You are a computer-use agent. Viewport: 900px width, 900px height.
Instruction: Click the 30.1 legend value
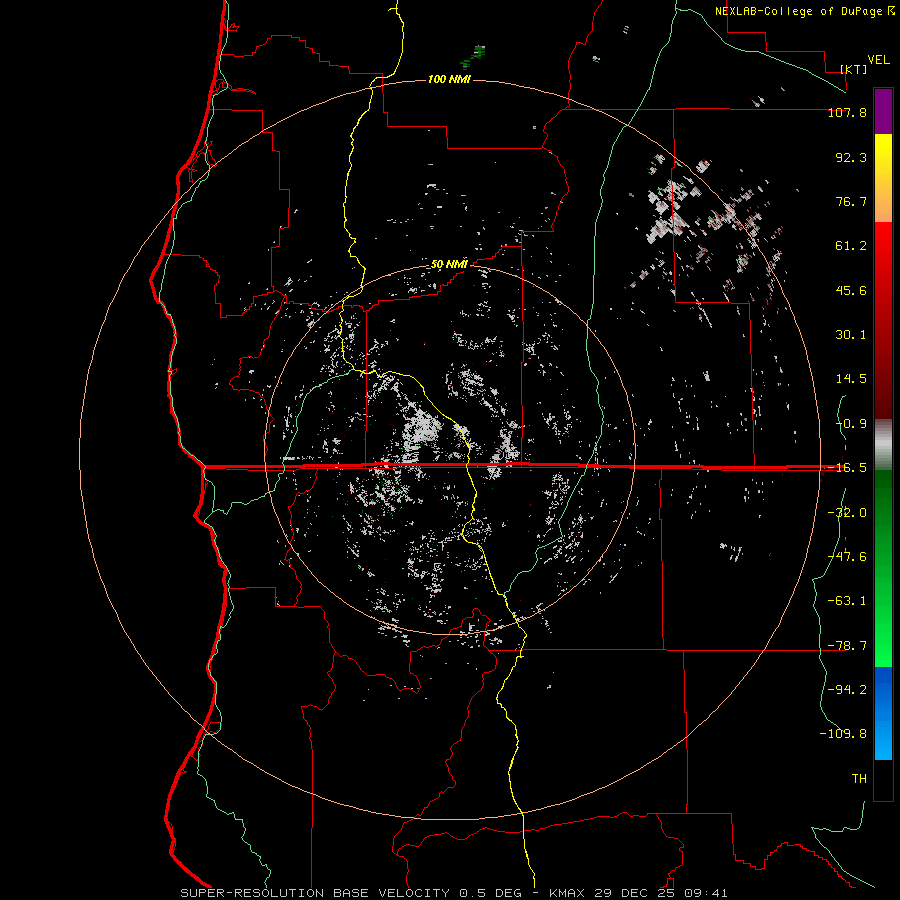coord(851,335)
